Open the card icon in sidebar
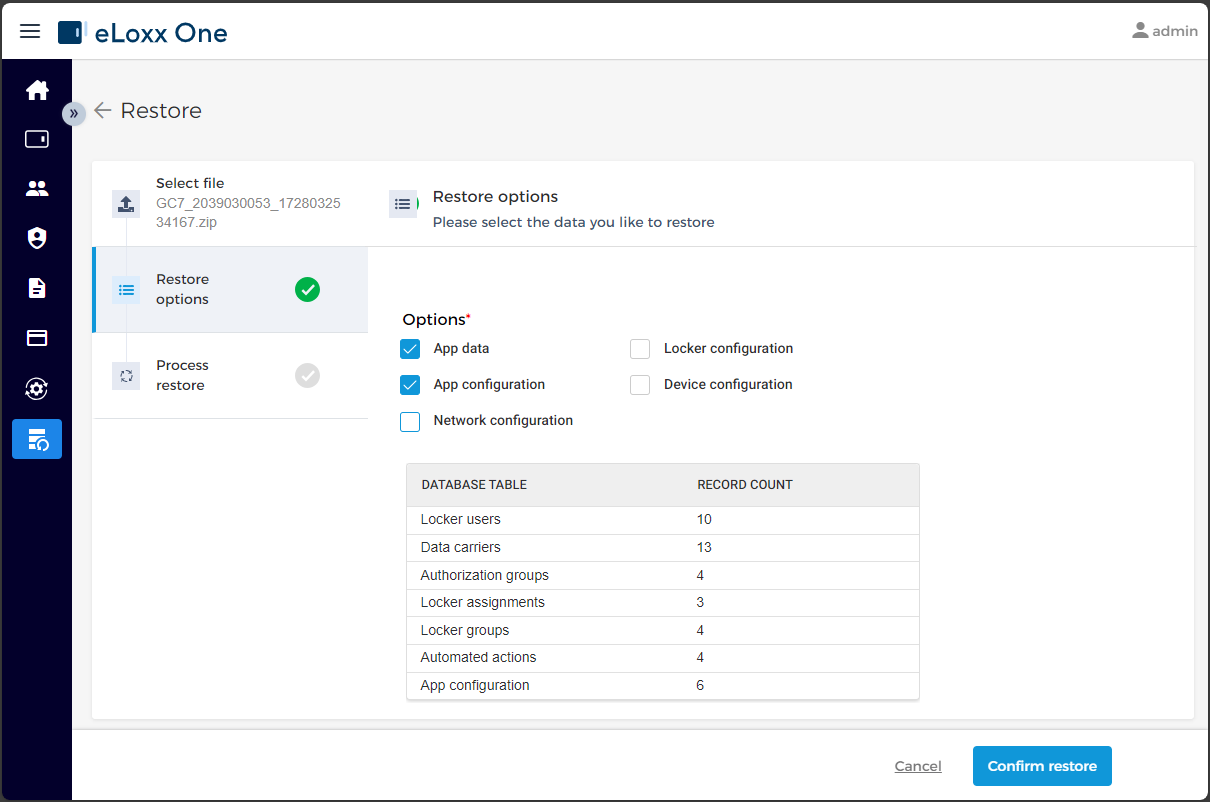 [x=37, y=338]
